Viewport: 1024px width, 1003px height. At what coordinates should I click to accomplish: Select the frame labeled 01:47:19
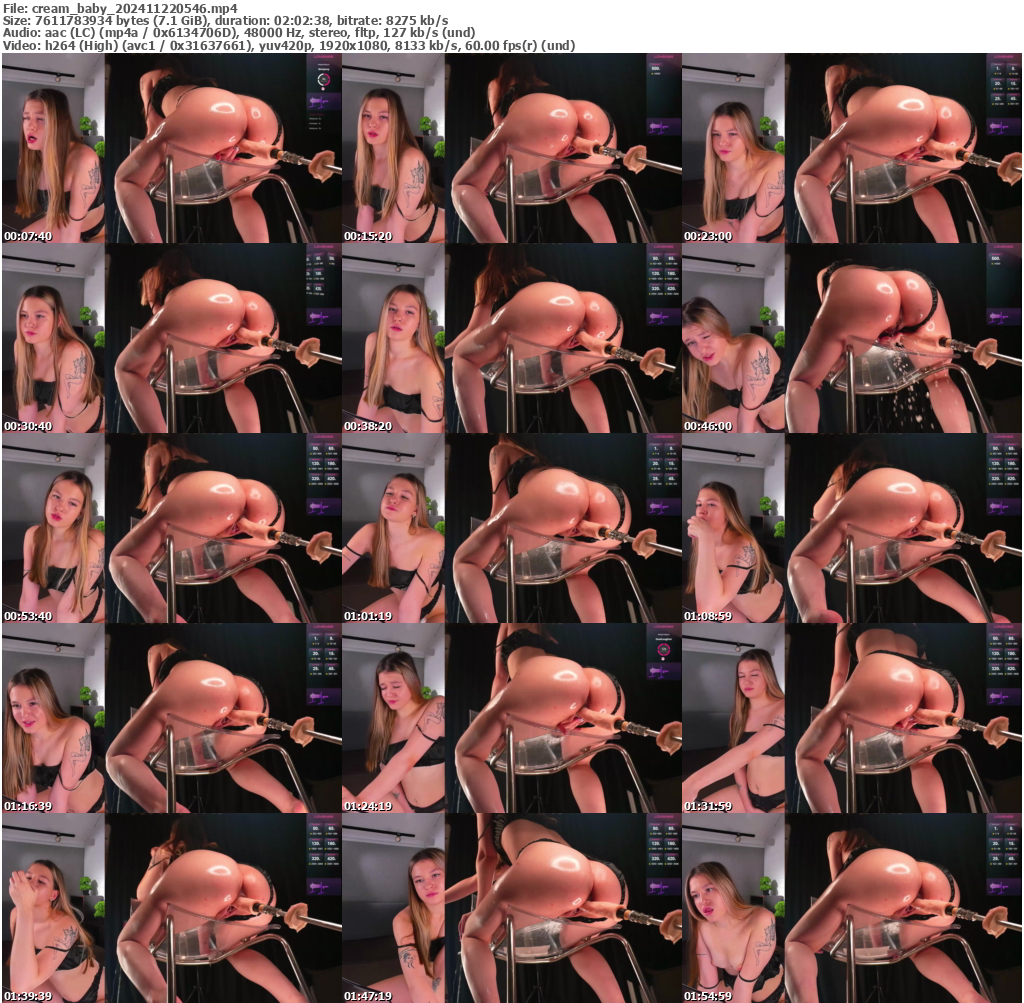[511, 908]
